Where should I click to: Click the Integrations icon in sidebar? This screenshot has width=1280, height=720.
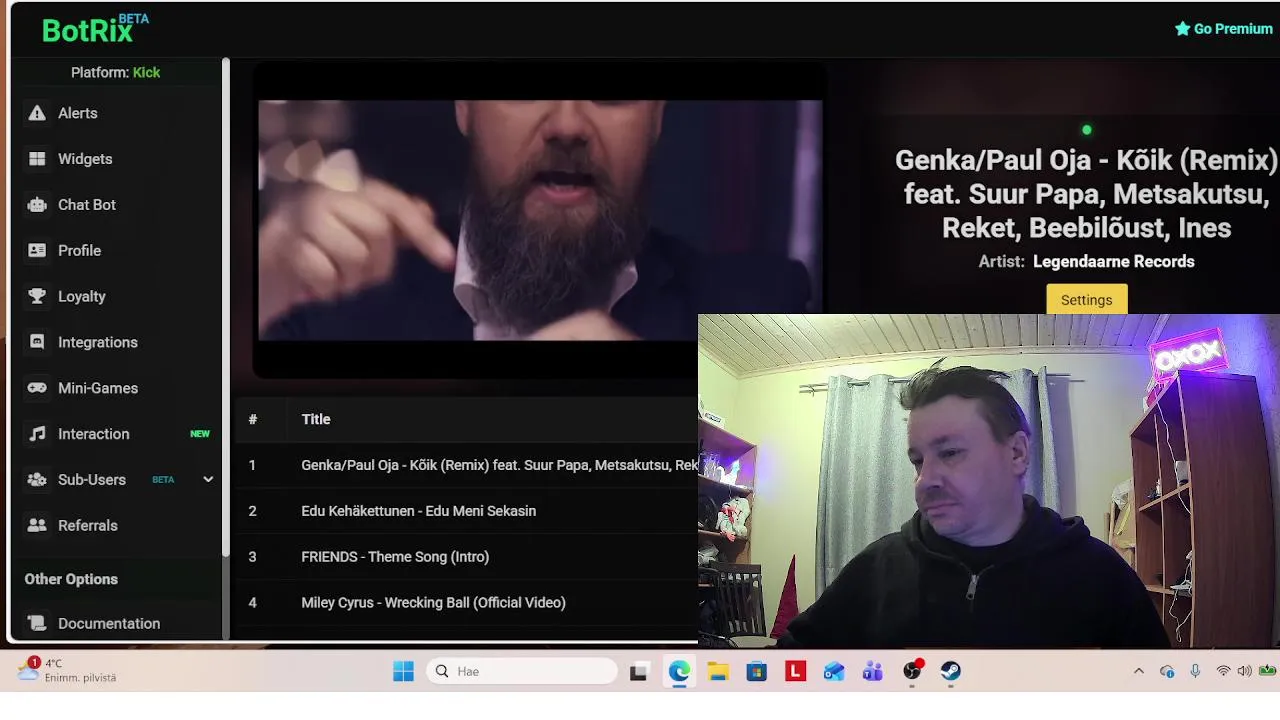point(37,342)
